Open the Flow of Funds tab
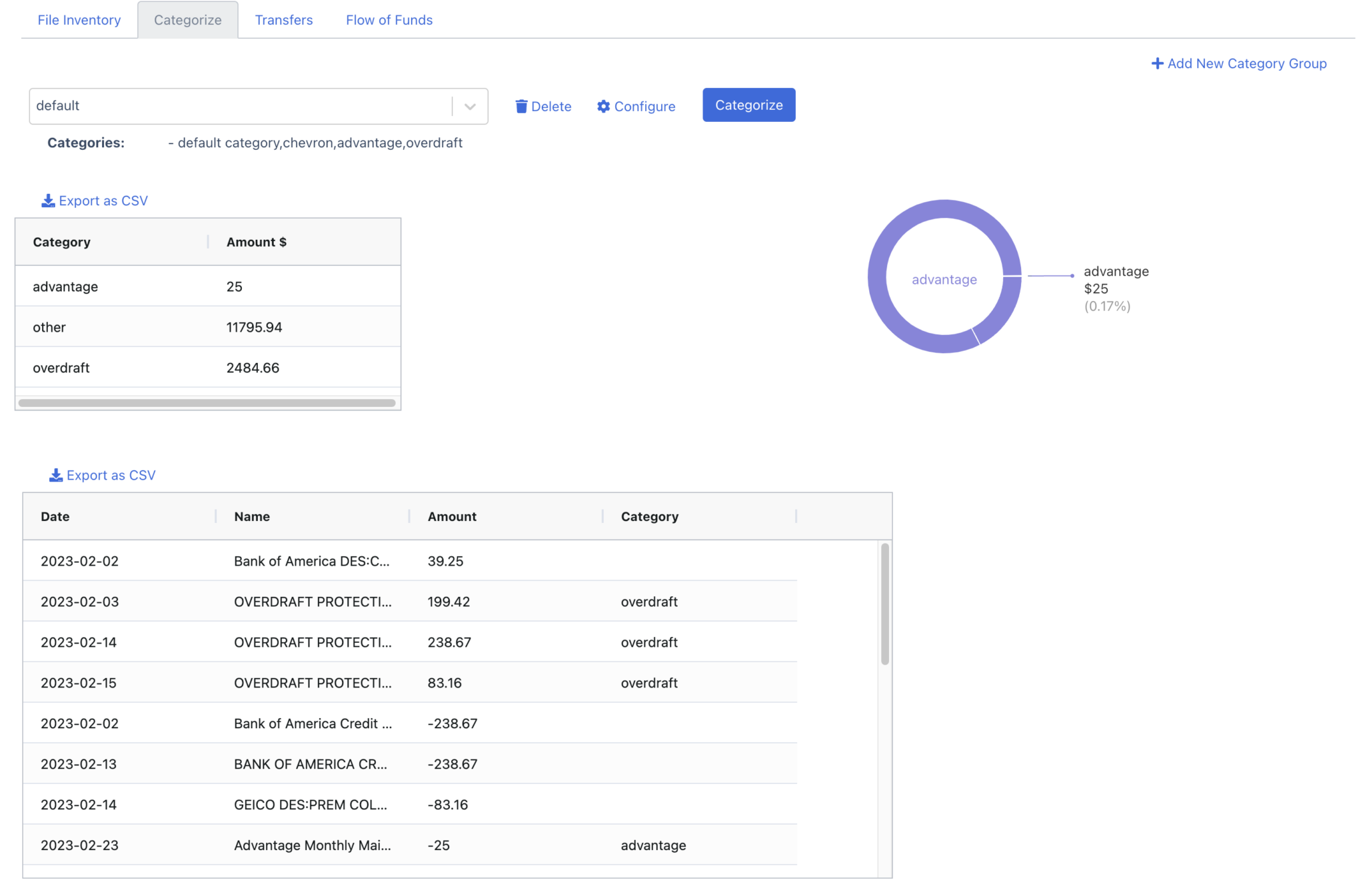The image size is (1365, 896). click(389, 19)
